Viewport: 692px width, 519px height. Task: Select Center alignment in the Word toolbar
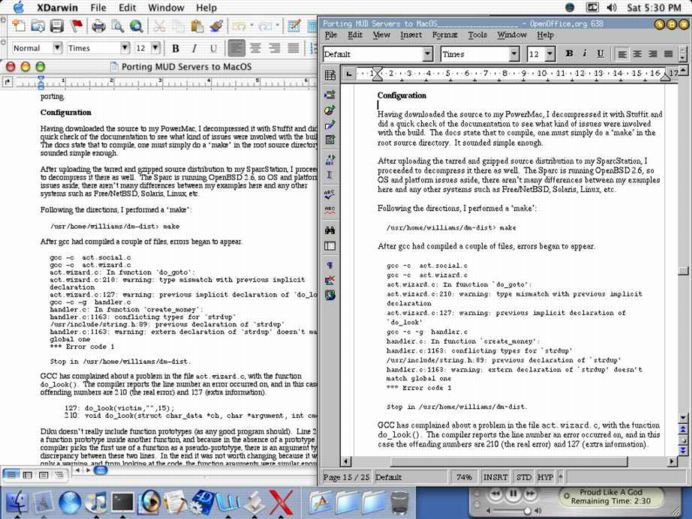[x=255, y=48]
